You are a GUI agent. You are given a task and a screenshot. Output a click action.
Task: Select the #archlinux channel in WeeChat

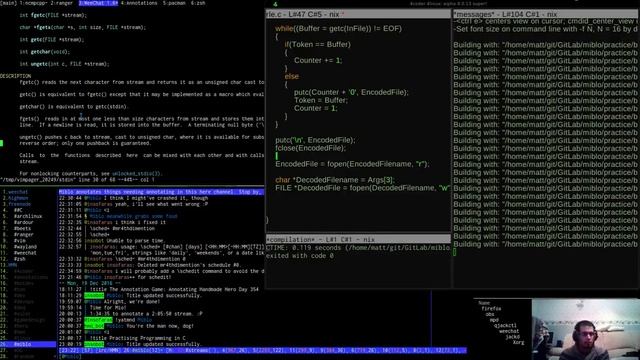[x=28, y=216]
